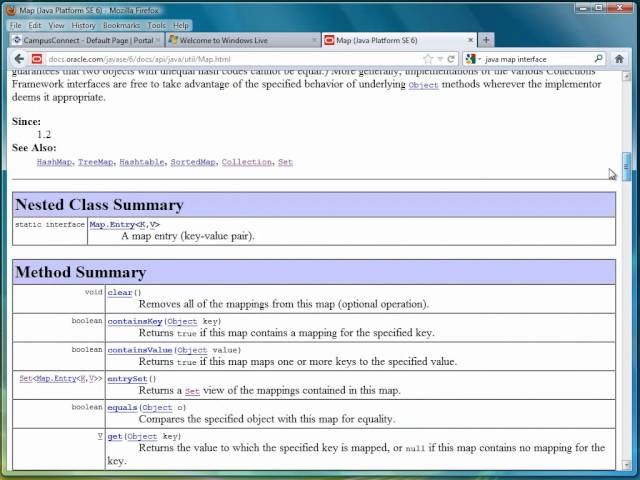Maximize the Firefox window
The height and width of the screenshot is (480, 640).
tap(599, 8)
